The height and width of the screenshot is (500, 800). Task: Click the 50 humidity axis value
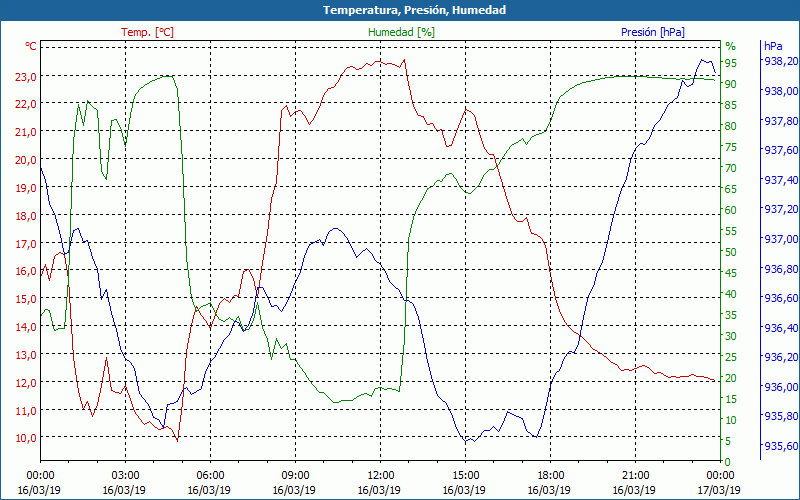click(731, 252)
